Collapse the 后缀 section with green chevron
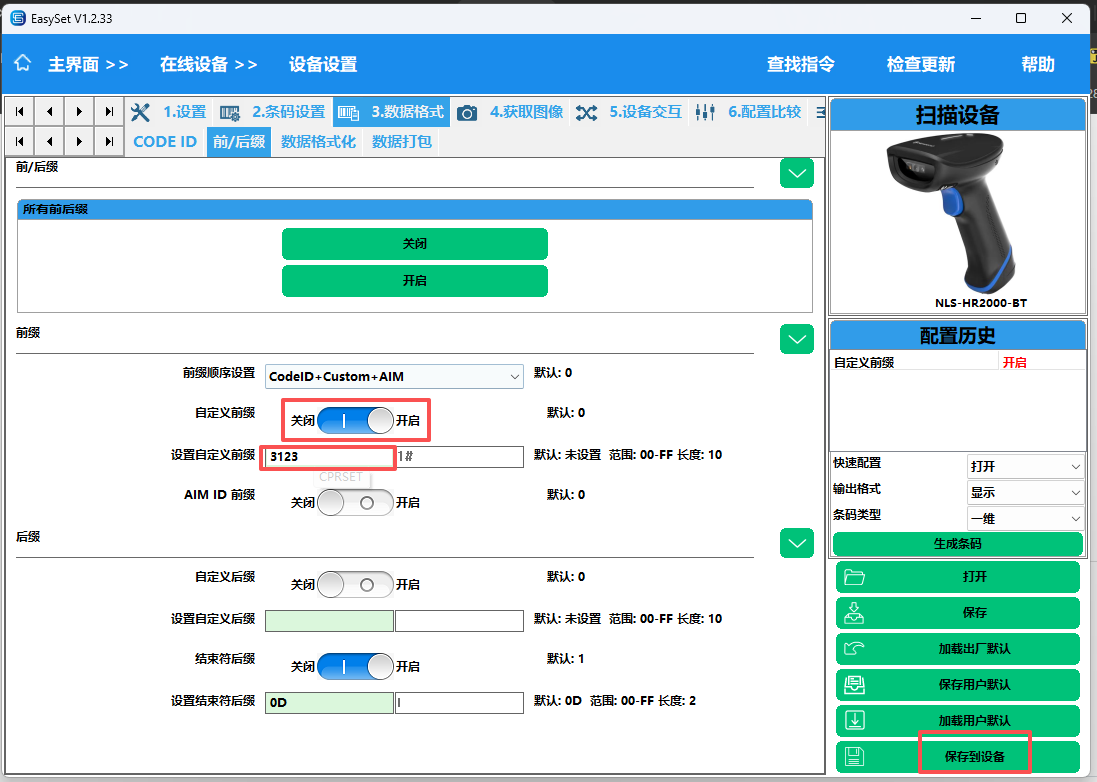1097x782 pixels. coord(796,544)
